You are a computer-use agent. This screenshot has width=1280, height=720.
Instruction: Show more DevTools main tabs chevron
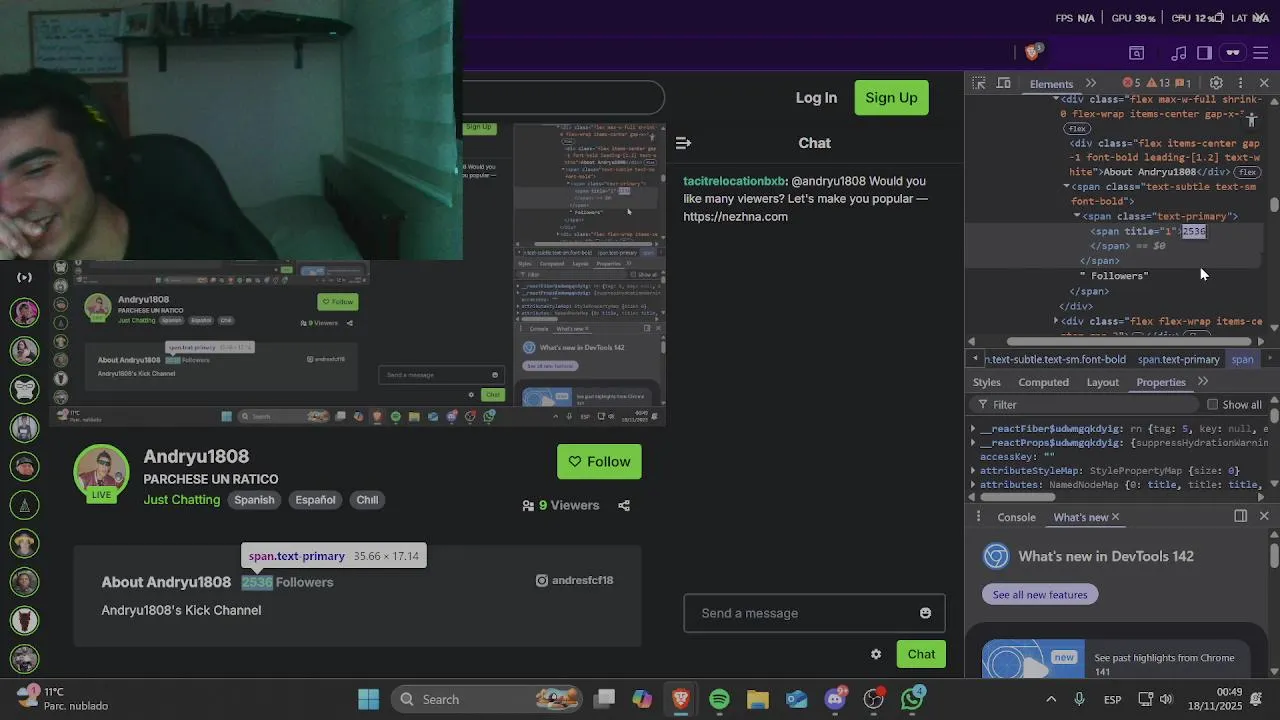[x=1091, y=83]
